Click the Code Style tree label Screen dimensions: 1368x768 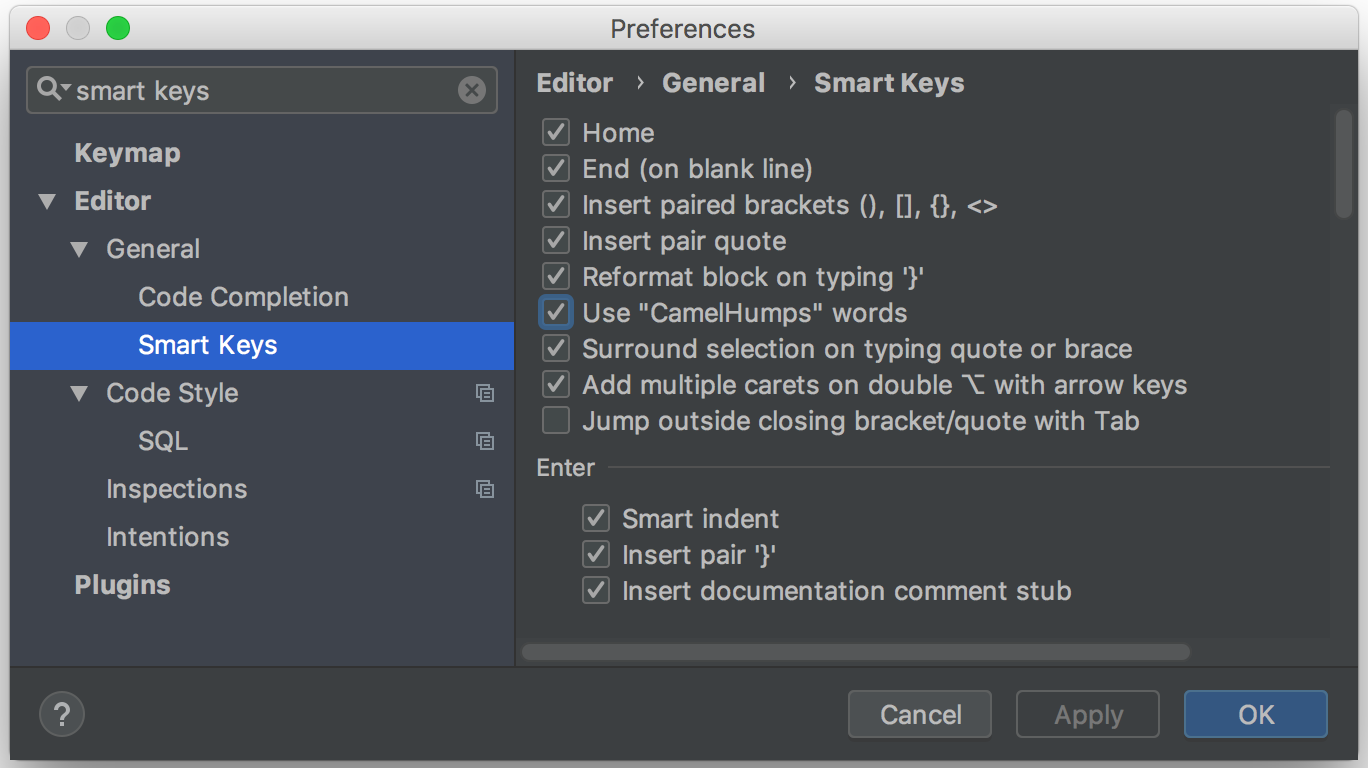click(172, 393)
